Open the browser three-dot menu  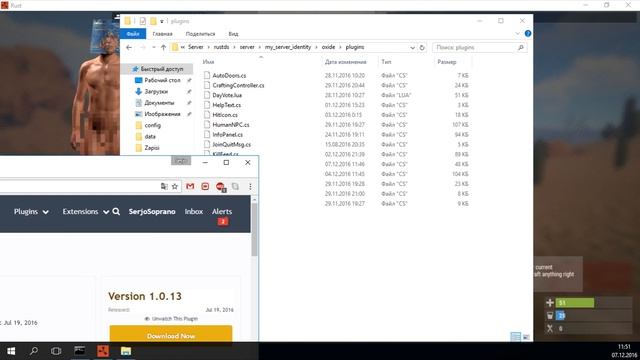(x=250, y=186)
